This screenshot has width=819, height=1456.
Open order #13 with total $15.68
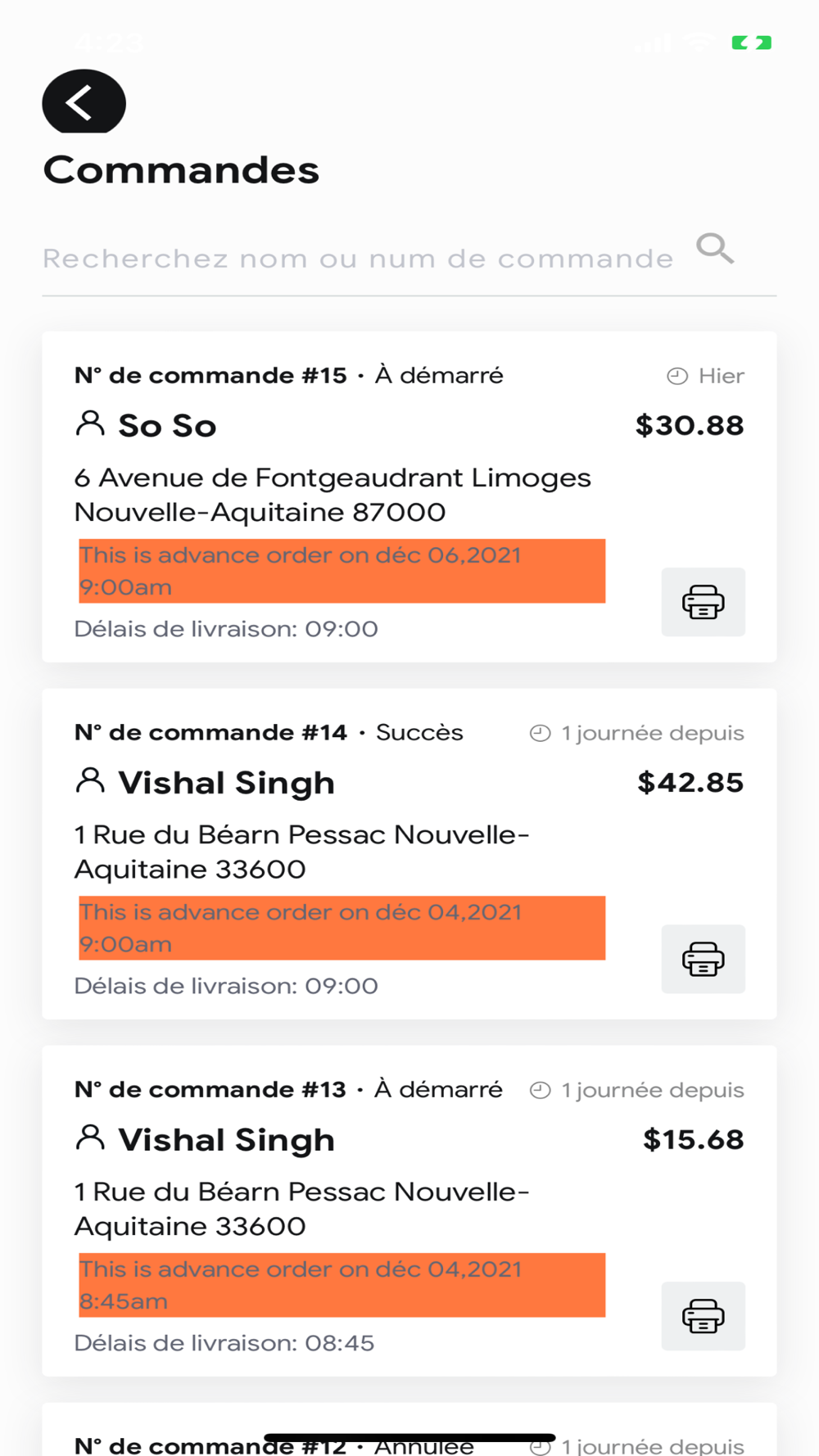pos(409,1211)
